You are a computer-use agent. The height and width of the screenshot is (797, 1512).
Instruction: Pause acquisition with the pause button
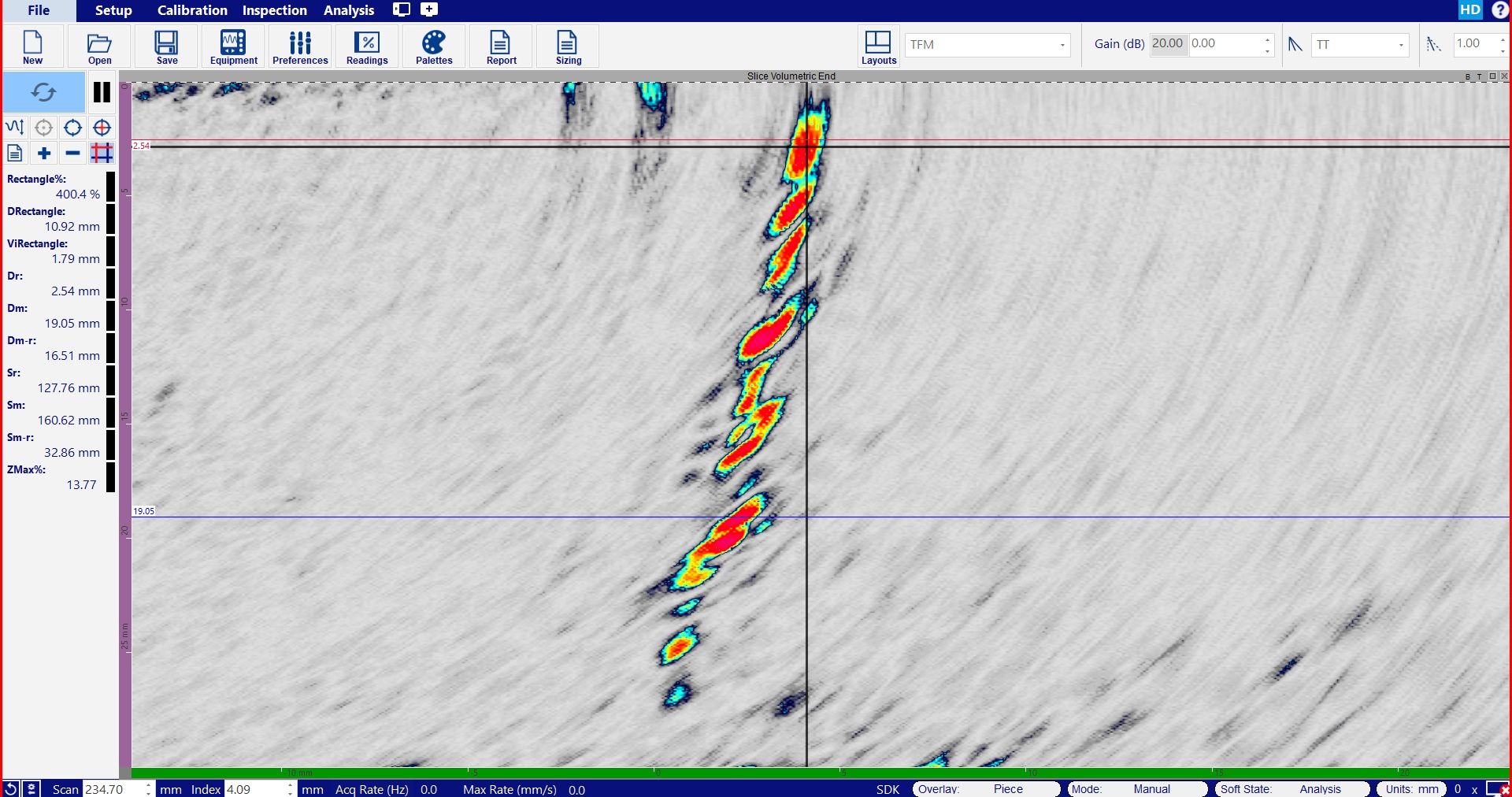(x=102, y=92)
